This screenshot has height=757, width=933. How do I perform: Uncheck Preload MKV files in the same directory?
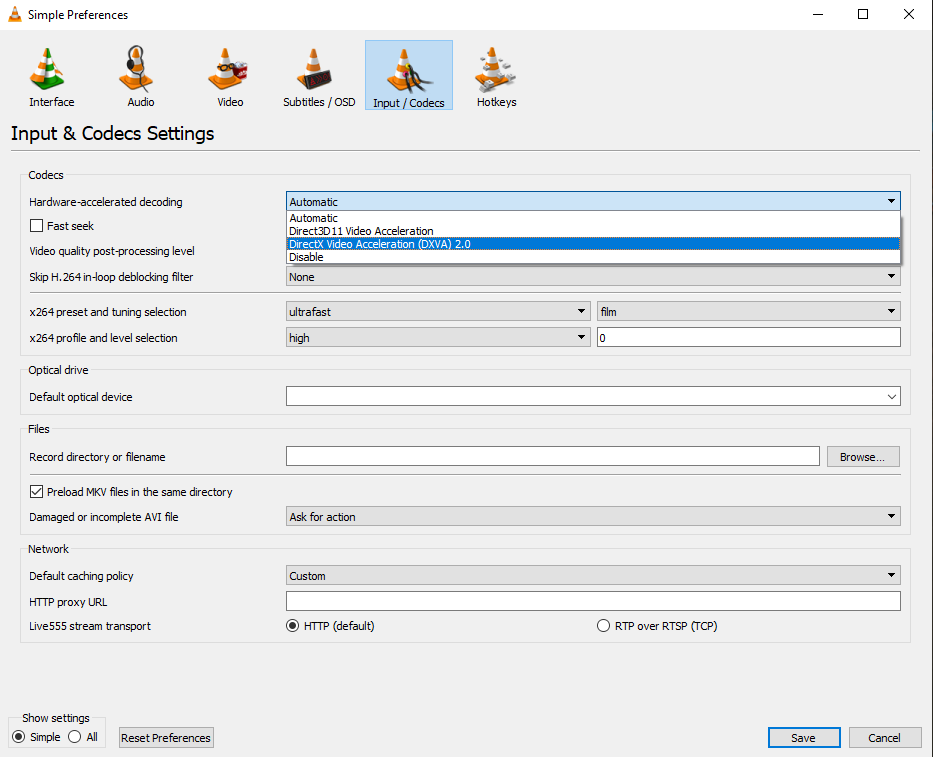pos(36,492)
